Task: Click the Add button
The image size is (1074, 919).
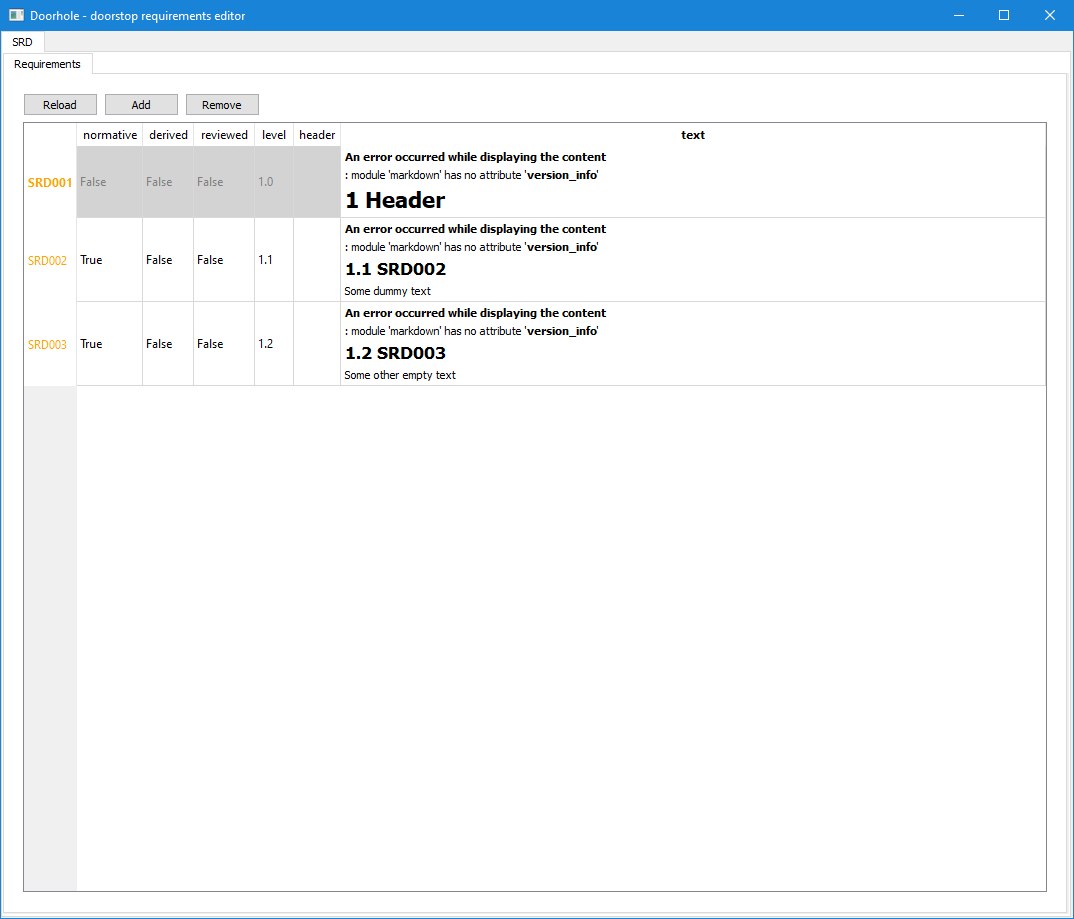Action: point(140,104)
